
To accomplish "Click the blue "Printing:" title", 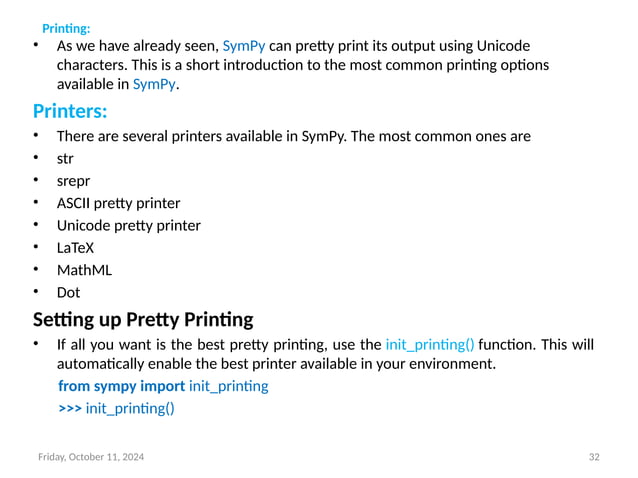I will (66, 28).
